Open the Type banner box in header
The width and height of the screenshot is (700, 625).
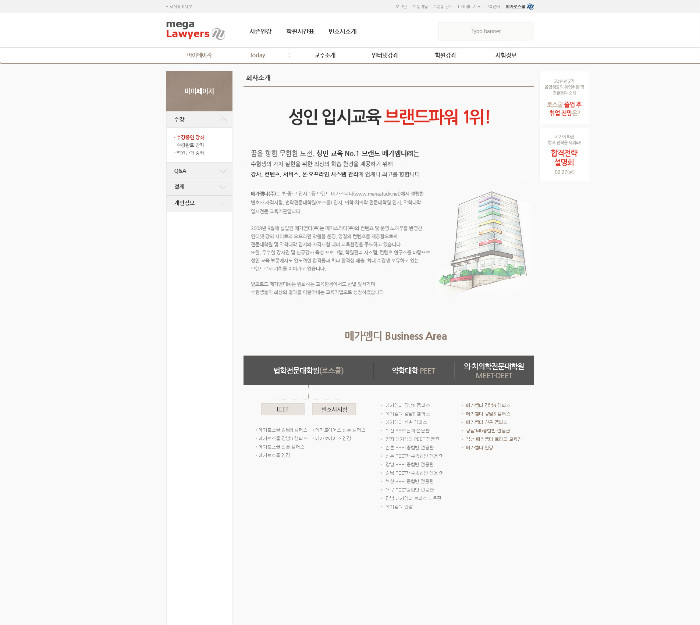(x=486, y=31)
